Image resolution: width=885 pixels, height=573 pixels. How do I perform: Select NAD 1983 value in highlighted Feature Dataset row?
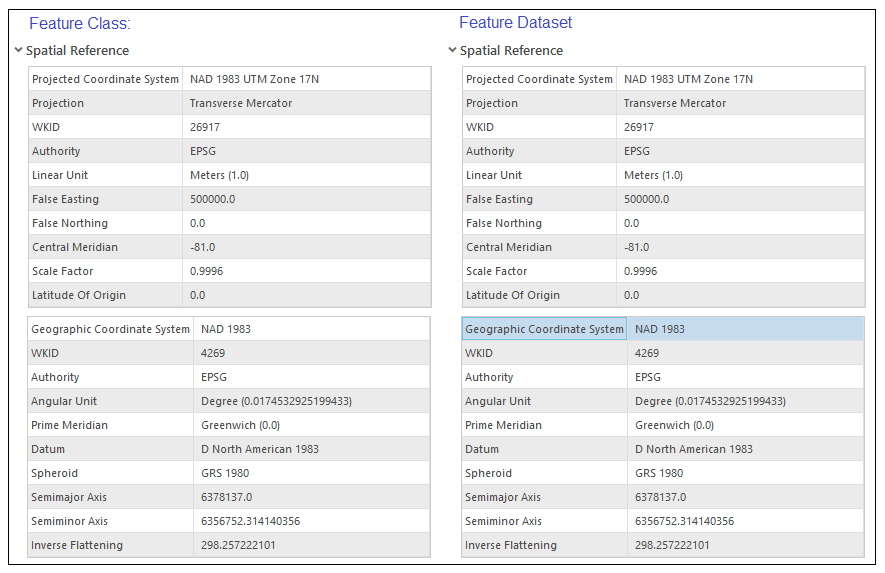click(x=660, y=329)
